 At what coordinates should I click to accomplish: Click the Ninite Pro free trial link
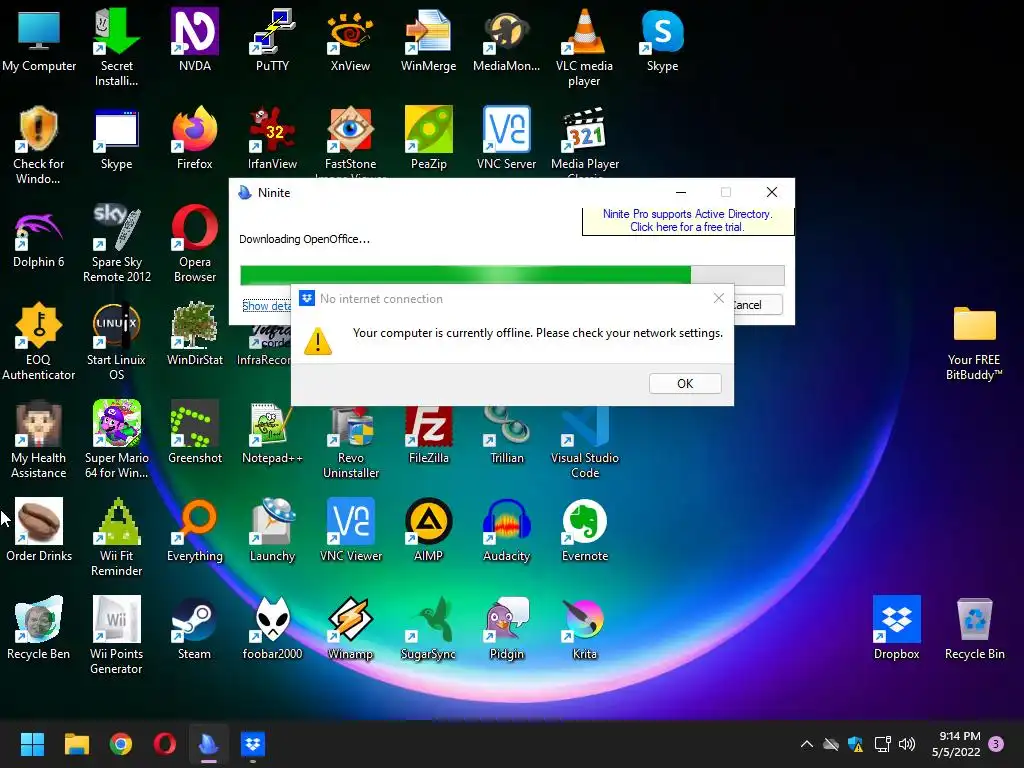click(x=687, y=221)
